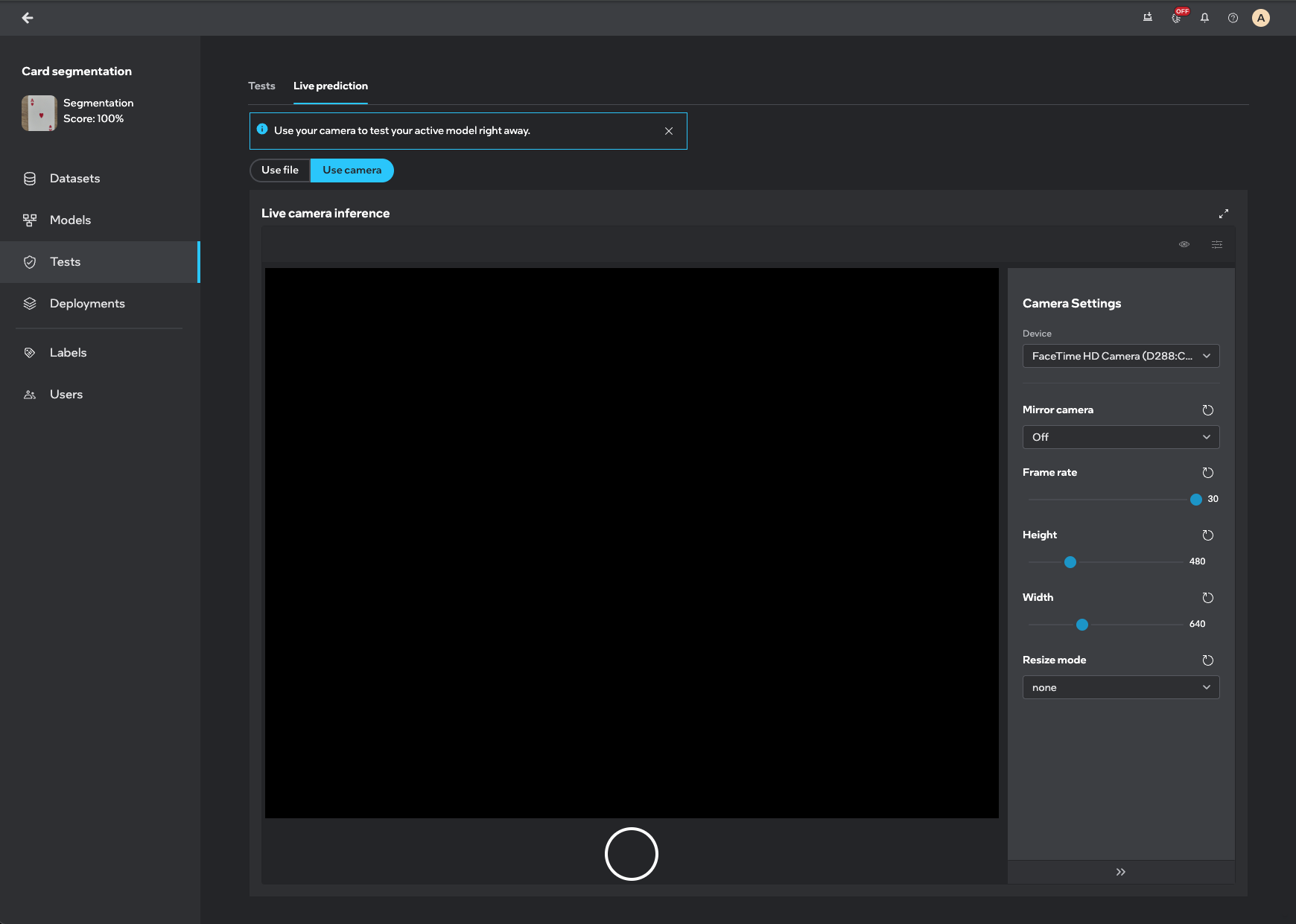Screen dimensions: 1296x924
Task: Open the help question mark icon
Action: tap(1233, 18)
